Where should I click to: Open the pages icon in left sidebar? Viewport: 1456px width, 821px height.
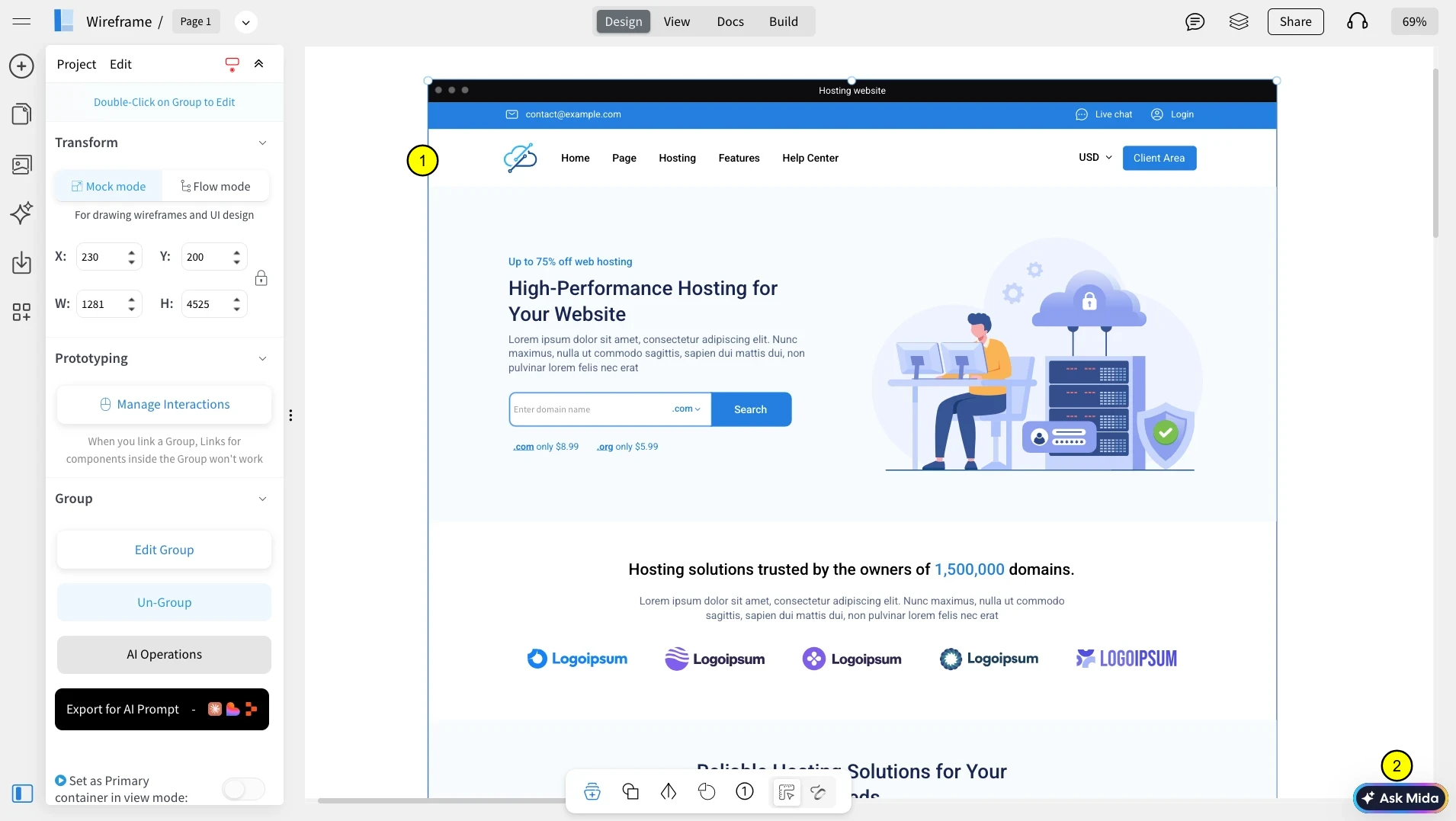(x=21, y=114)
